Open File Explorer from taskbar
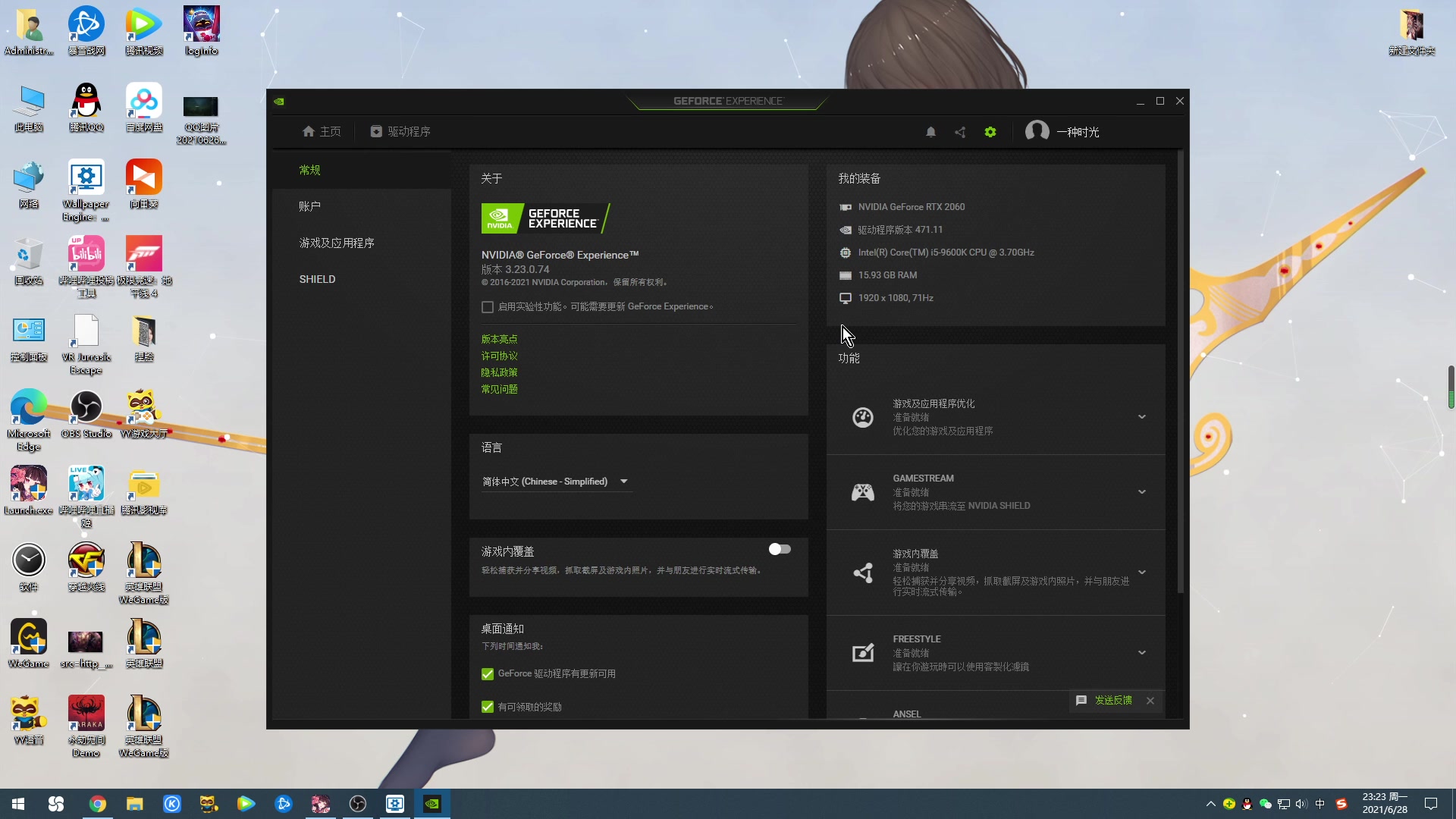Screen dimensions: 1456x819 point(135,804)
